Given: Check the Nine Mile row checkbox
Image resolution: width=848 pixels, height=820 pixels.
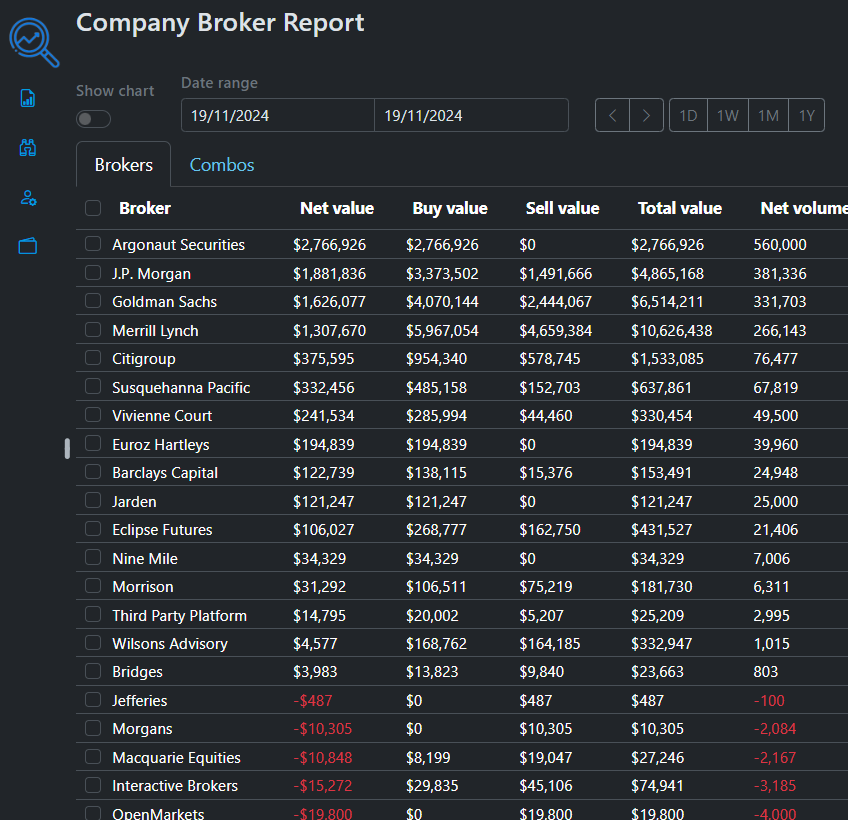Looking at the screenshot, I should (x=93, y=557).
